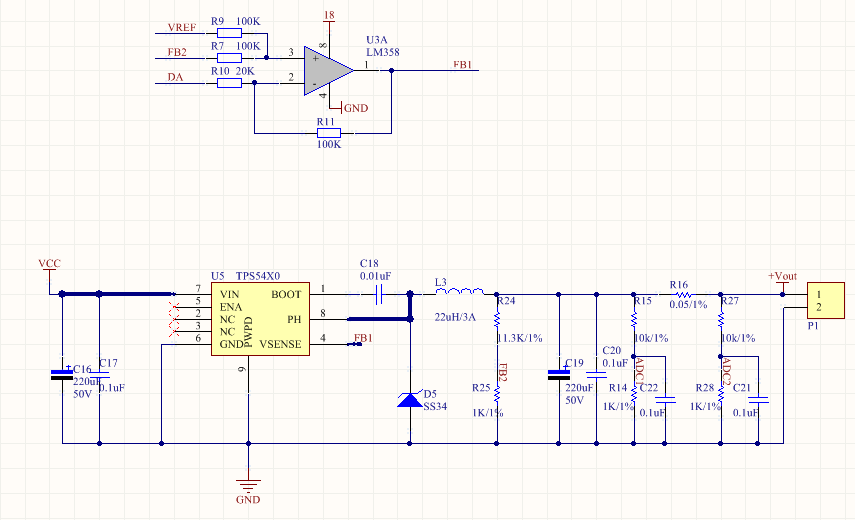Click the PH pin label
855x520 pixels.
click(x=294, y=319)
